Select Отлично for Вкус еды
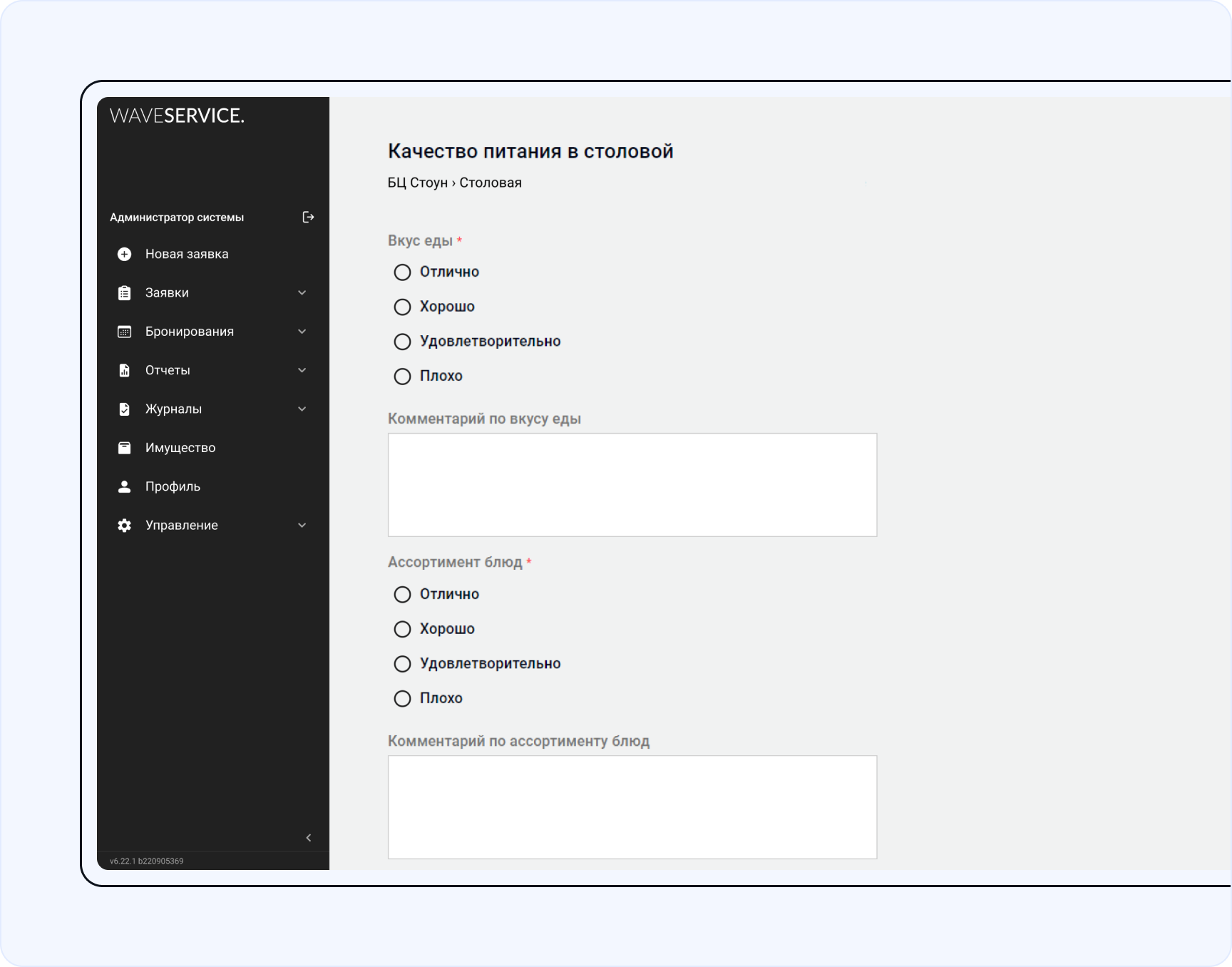 click(x=403, y=272)
